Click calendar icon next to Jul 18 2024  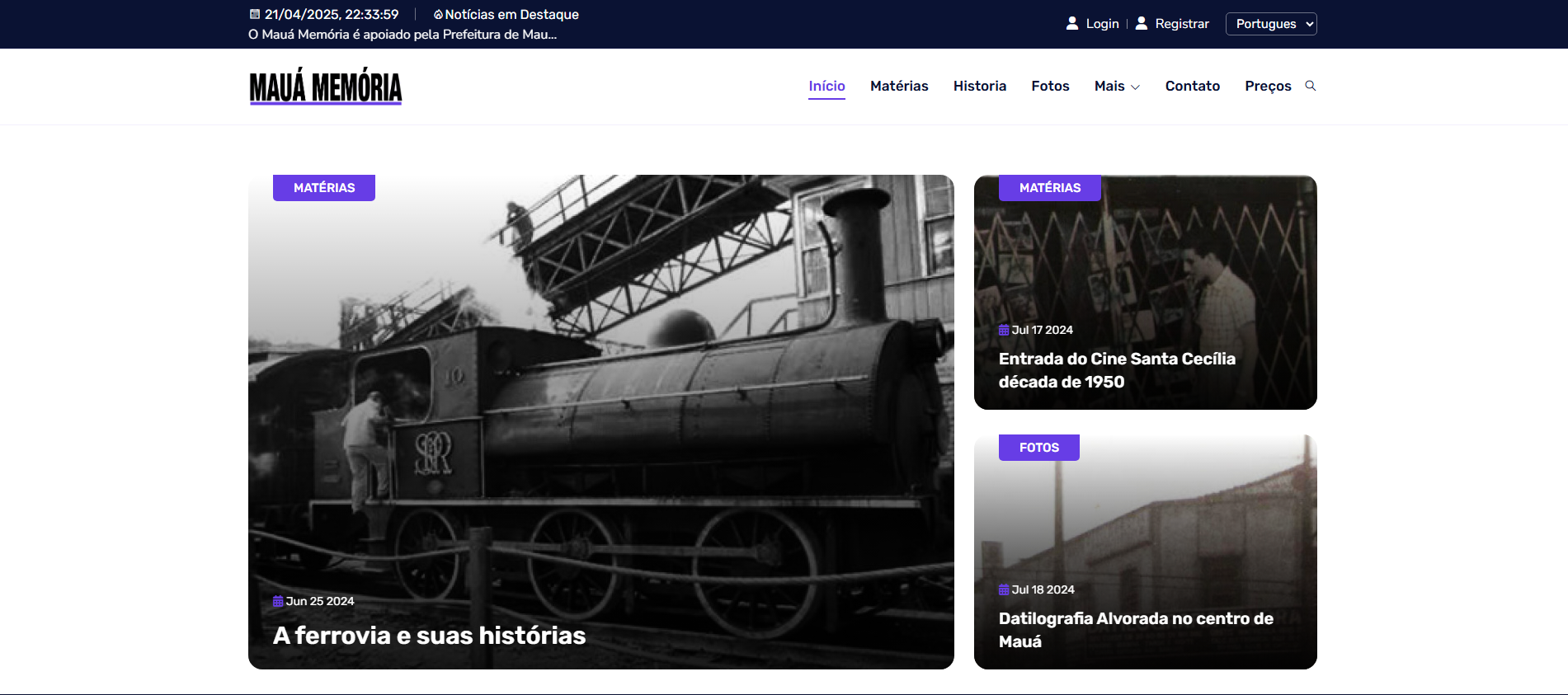pos(1004,589)
